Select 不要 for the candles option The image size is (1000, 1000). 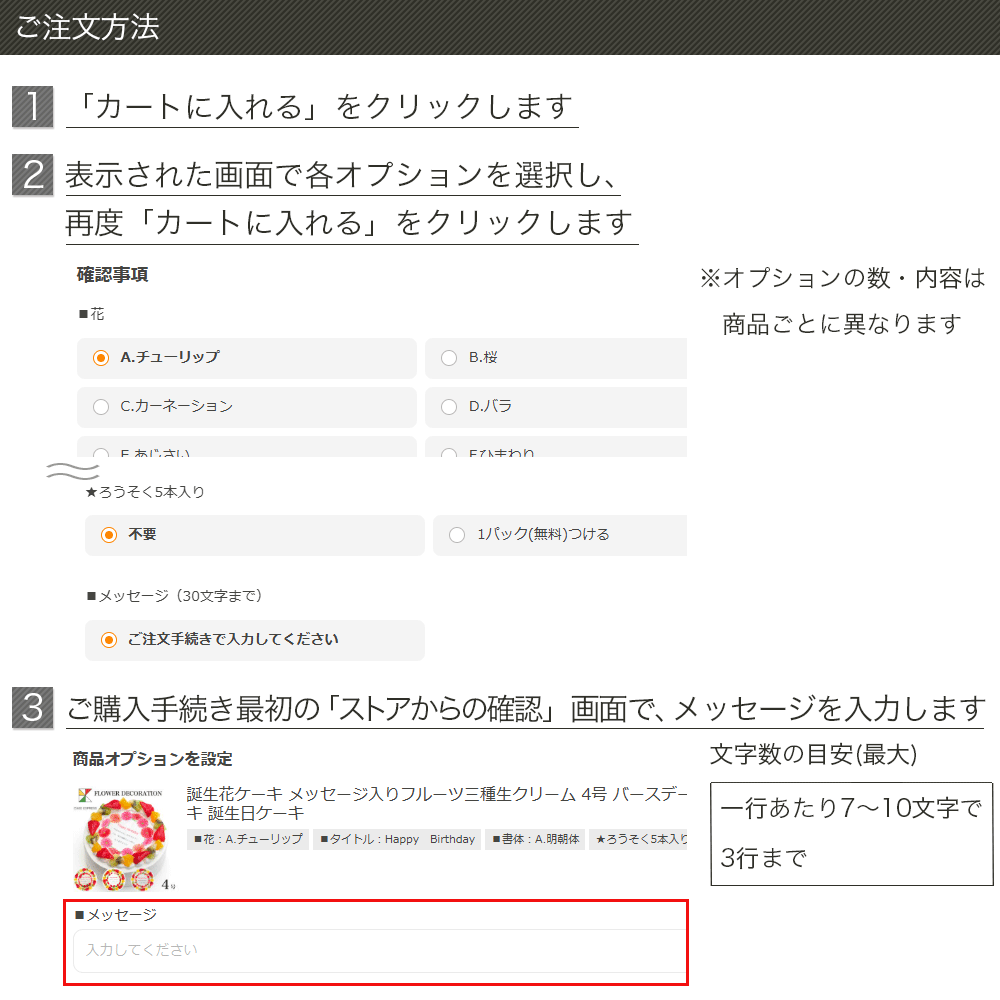point(109,535)
